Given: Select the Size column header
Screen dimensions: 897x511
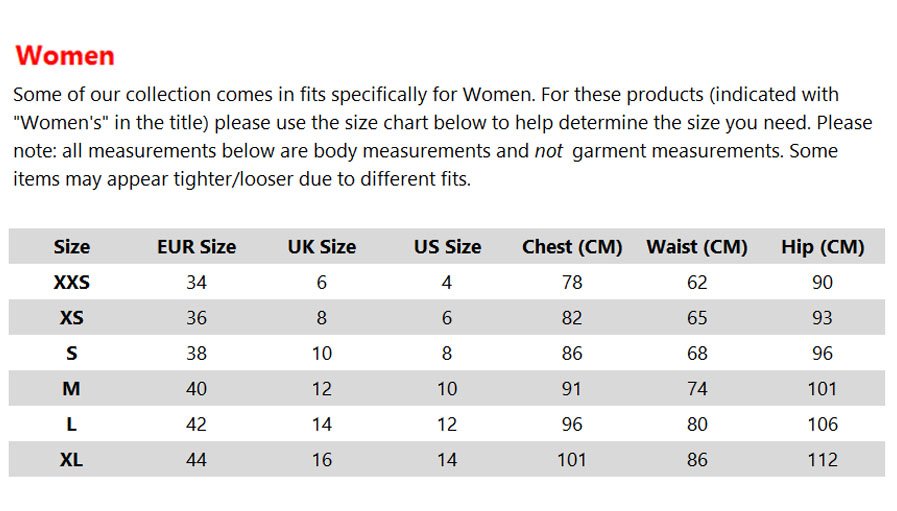Looking at the screenshot, I should [72, 247].
